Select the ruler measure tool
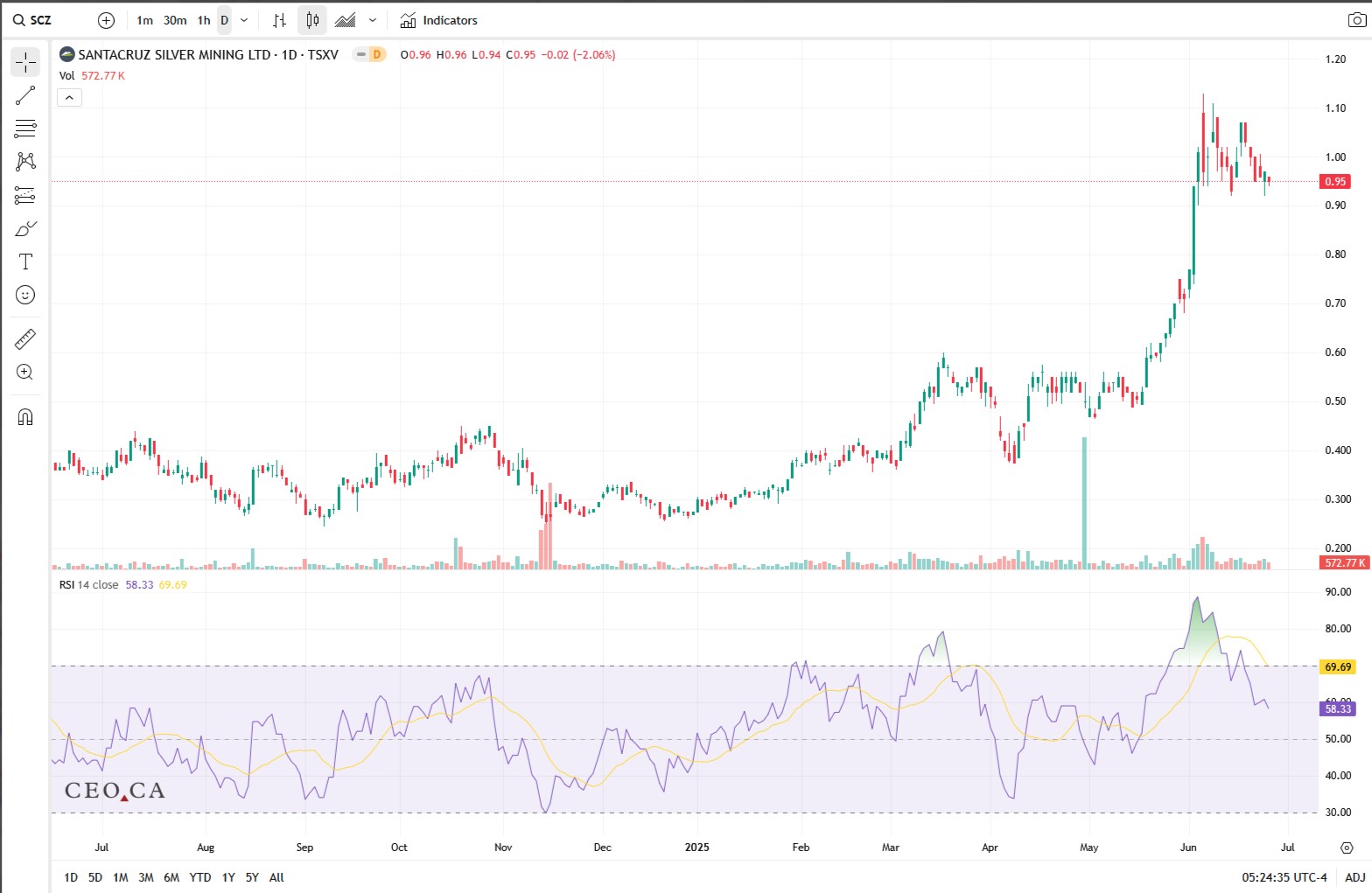1372x893 pixels. tap(25, 338)
